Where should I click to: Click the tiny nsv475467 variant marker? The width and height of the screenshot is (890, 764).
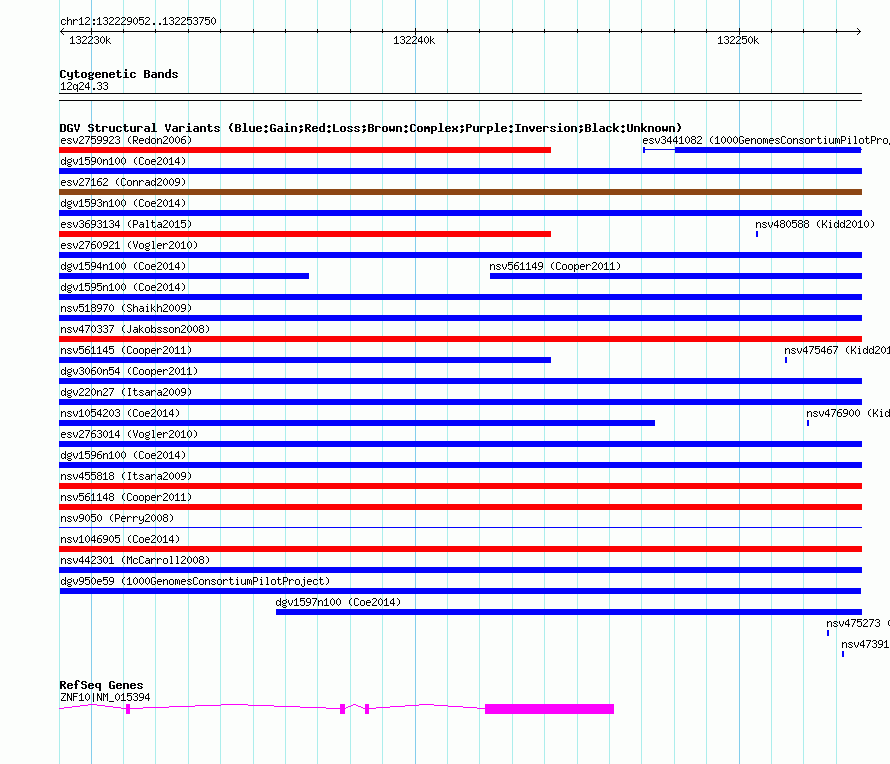click(786, 360)
